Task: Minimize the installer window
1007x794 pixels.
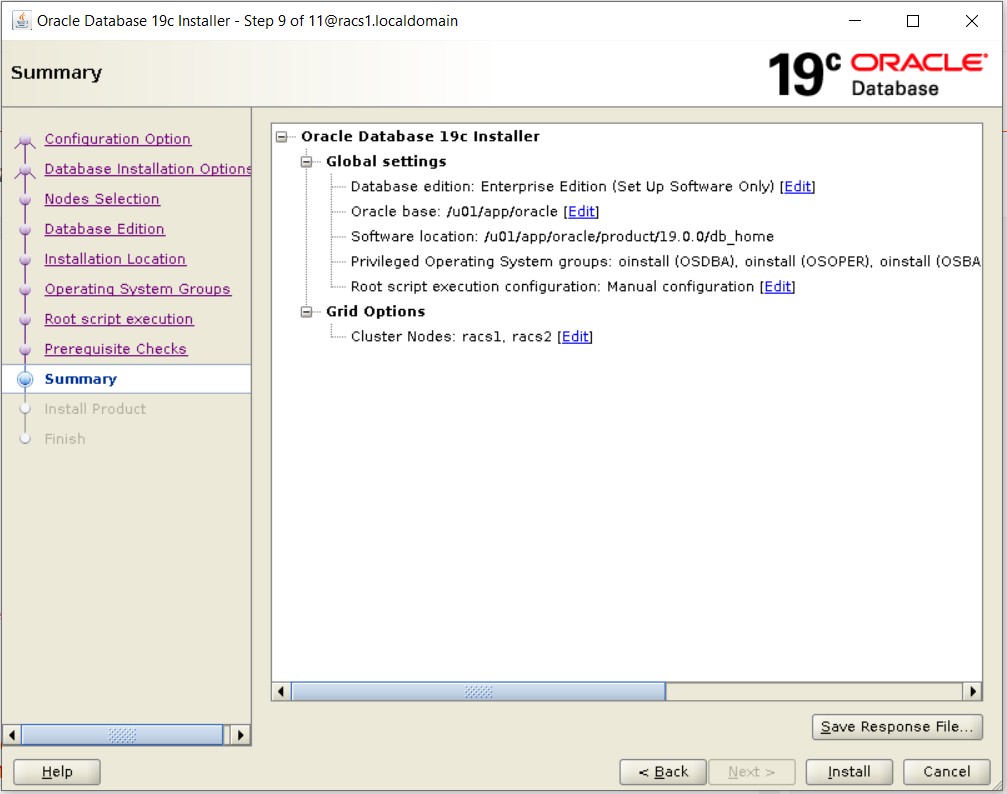Action: pyautogui.click(x=855, y=21)
